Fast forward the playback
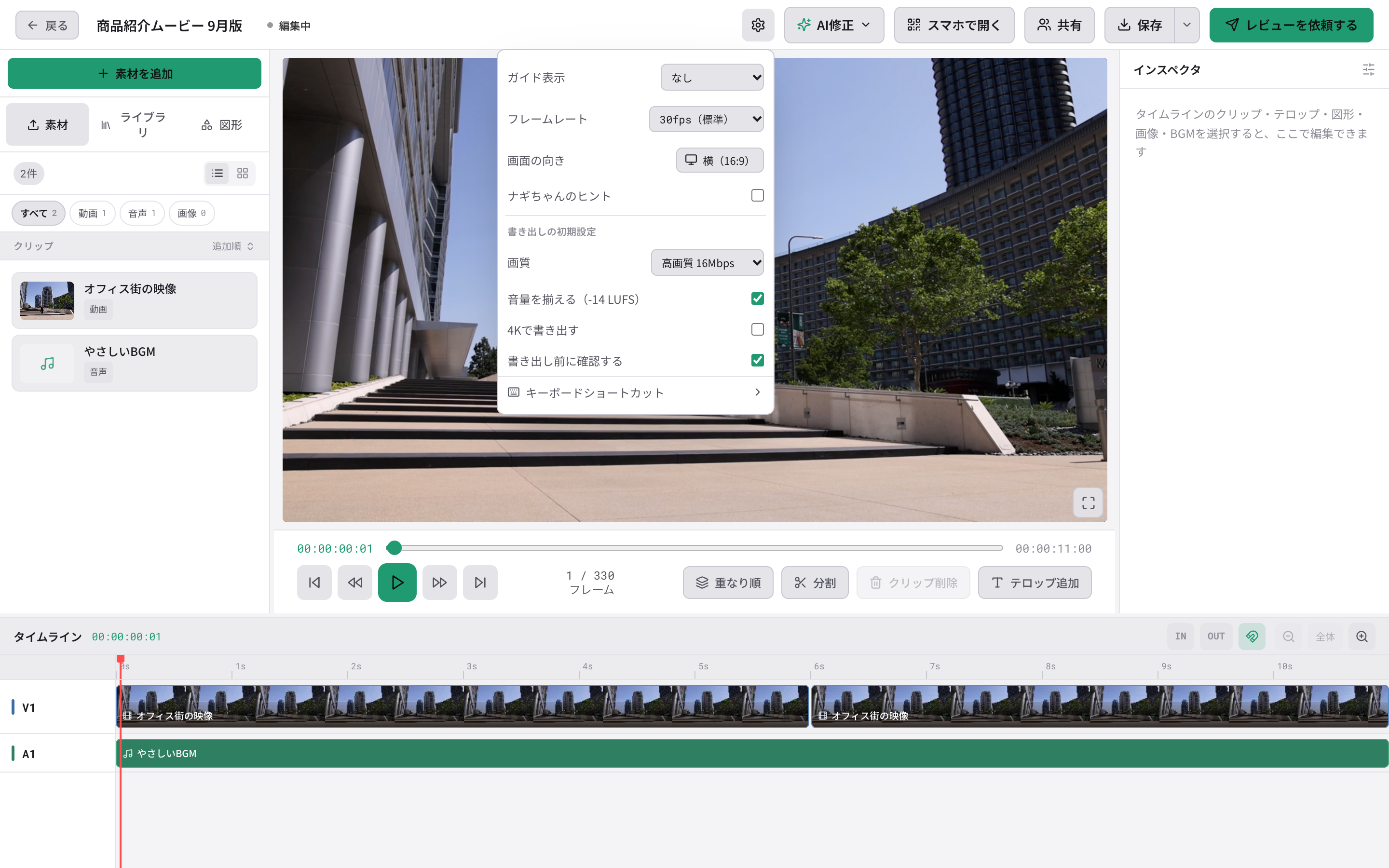 pos(440,583)
